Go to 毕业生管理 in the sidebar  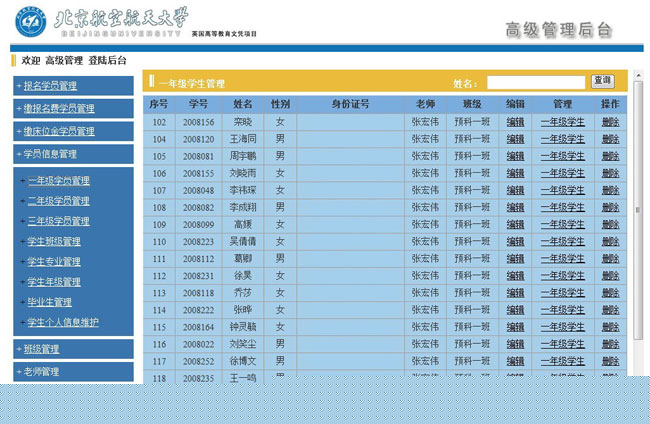(49, 302)
